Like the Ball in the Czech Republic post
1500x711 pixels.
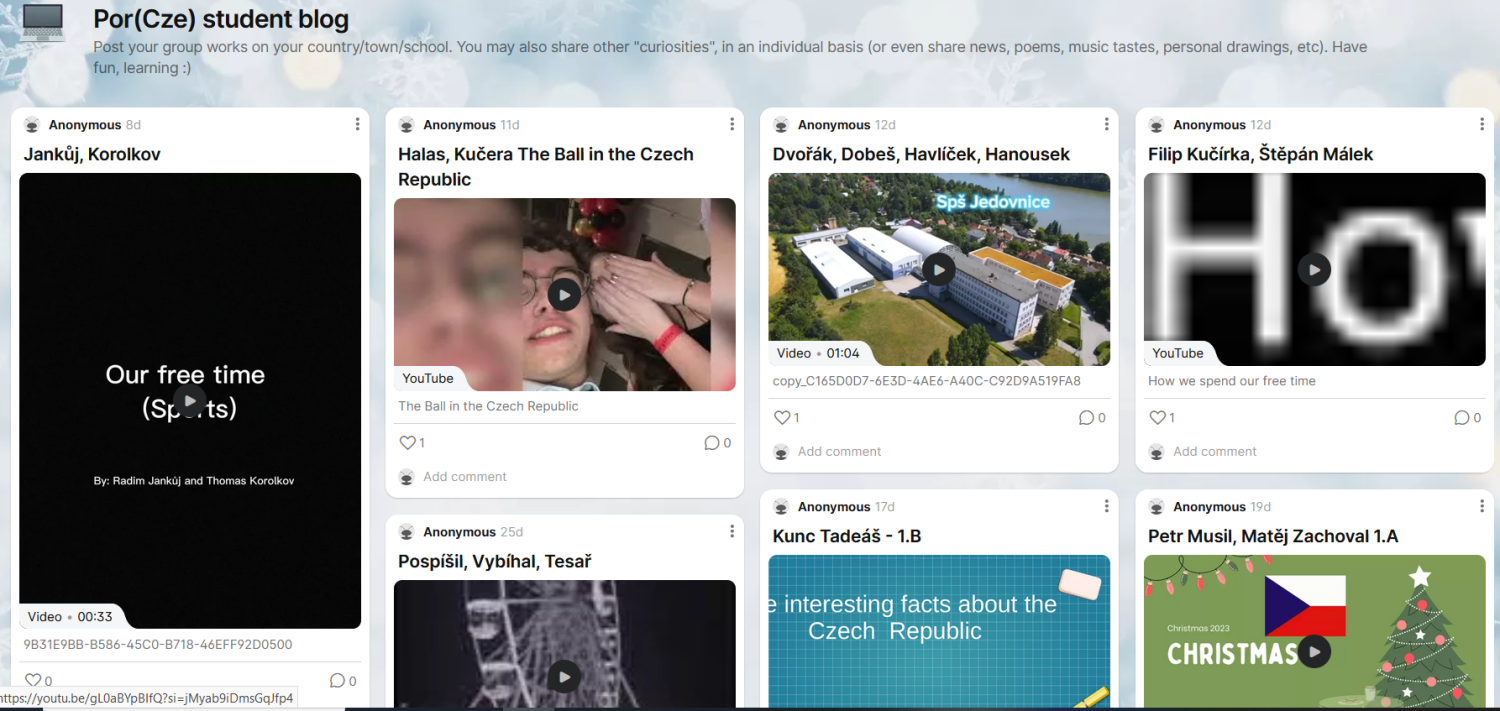[407, 443]
